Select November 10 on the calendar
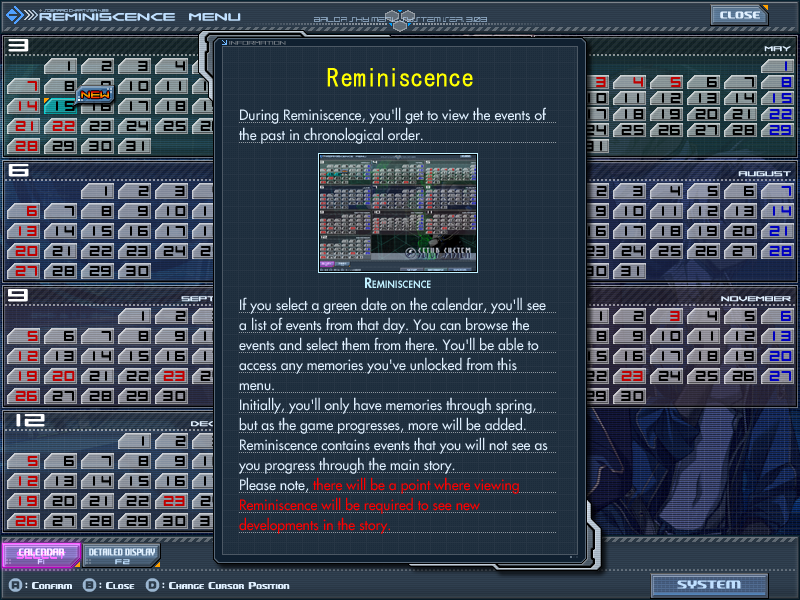The width and height of the screenshot is (800, 600). click(666, 336)
